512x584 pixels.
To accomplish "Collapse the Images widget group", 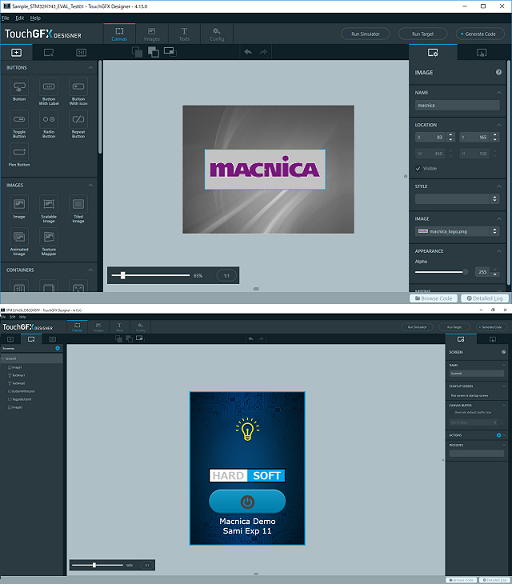I will pyautogui.click(x=90, y=185).
